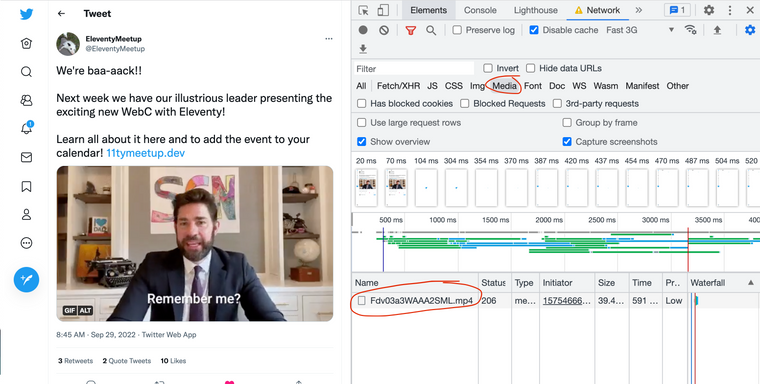Image resolution: width=760 pixels, height=384 pixels.
Task: Open initiator link 15754666
Action: click(x=567, y=301)
